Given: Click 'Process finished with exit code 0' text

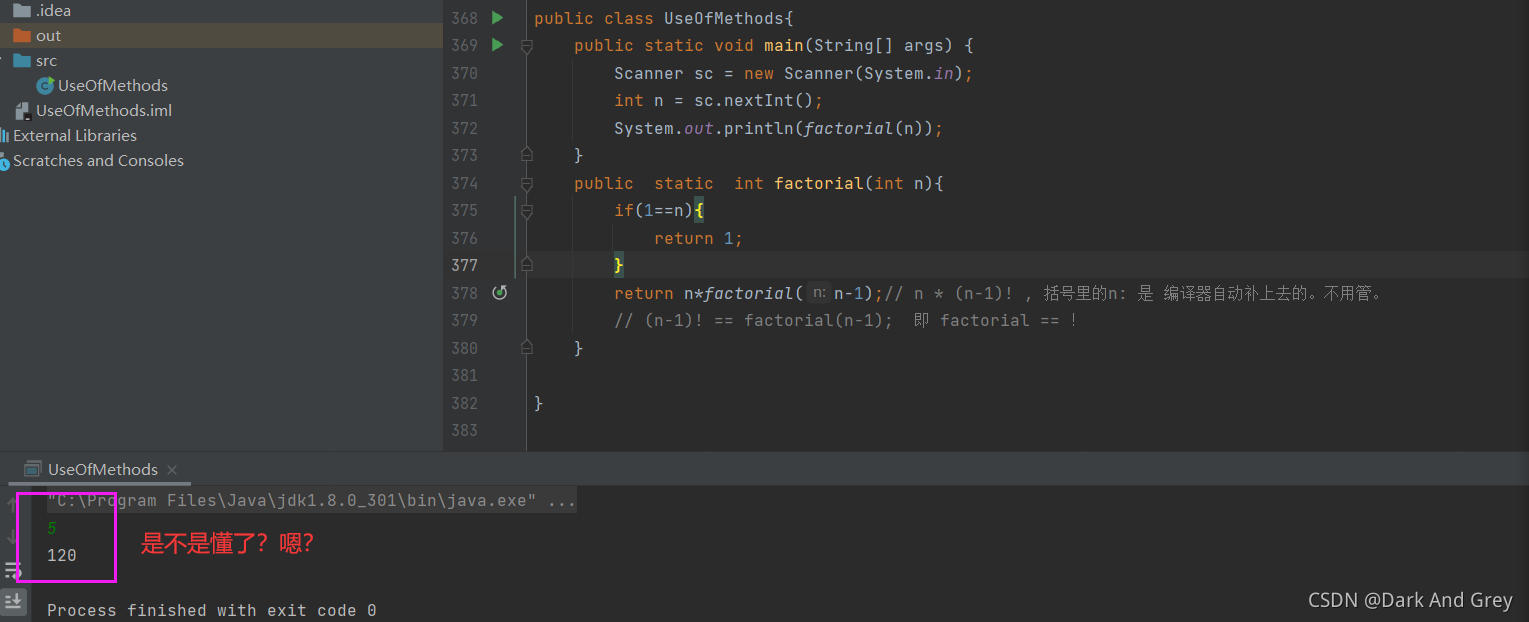Looking at the screenshot, I should click(212, 610).
